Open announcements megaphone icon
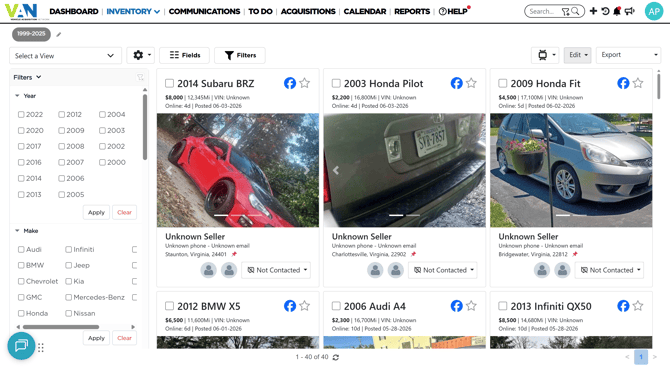The image size is (670, 367). 629,11
